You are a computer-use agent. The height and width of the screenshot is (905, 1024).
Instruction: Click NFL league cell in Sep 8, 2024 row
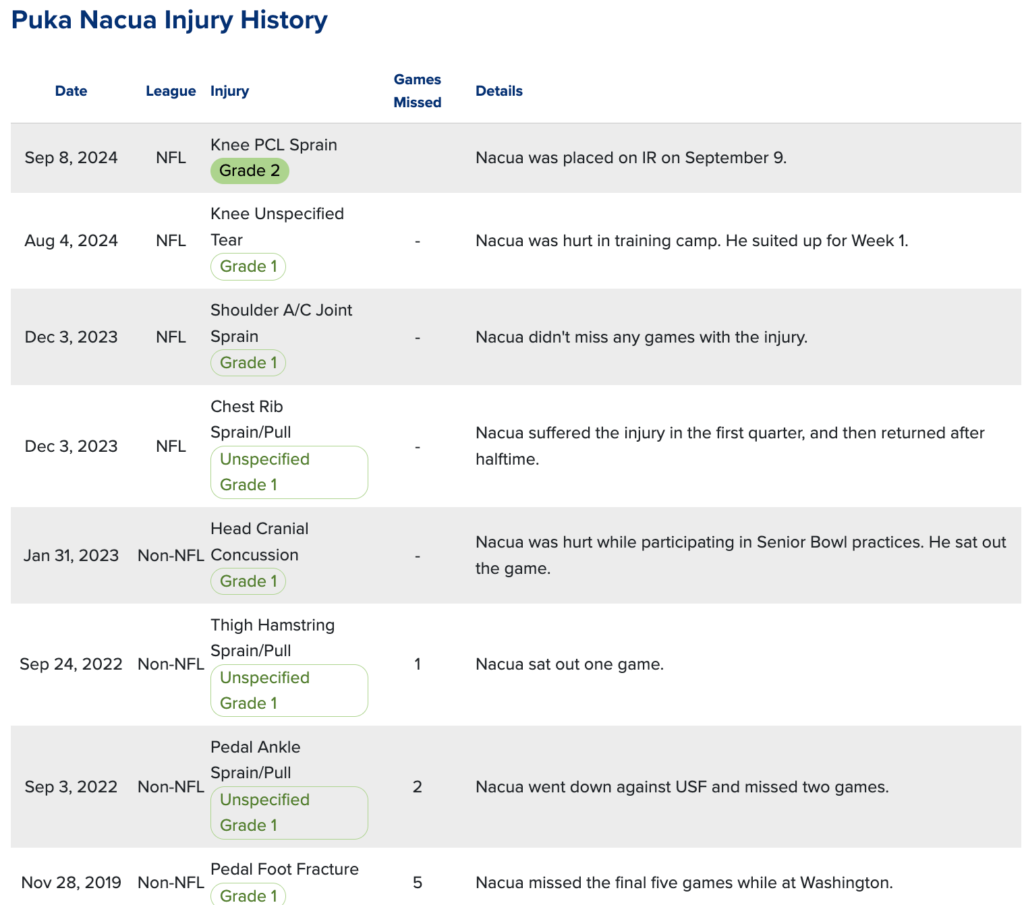pyautogui.click(x=170, y=158)
